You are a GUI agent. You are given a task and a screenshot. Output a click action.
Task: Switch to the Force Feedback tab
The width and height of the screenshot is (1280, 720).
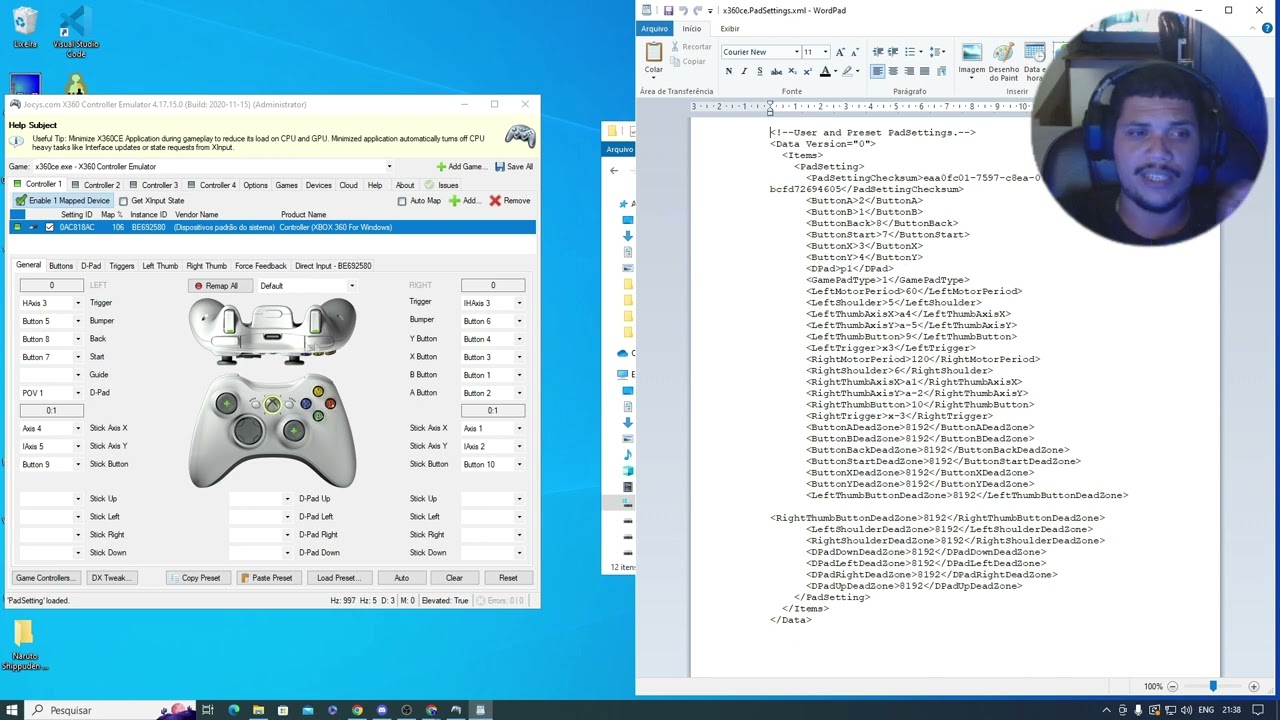coord(260,266)
